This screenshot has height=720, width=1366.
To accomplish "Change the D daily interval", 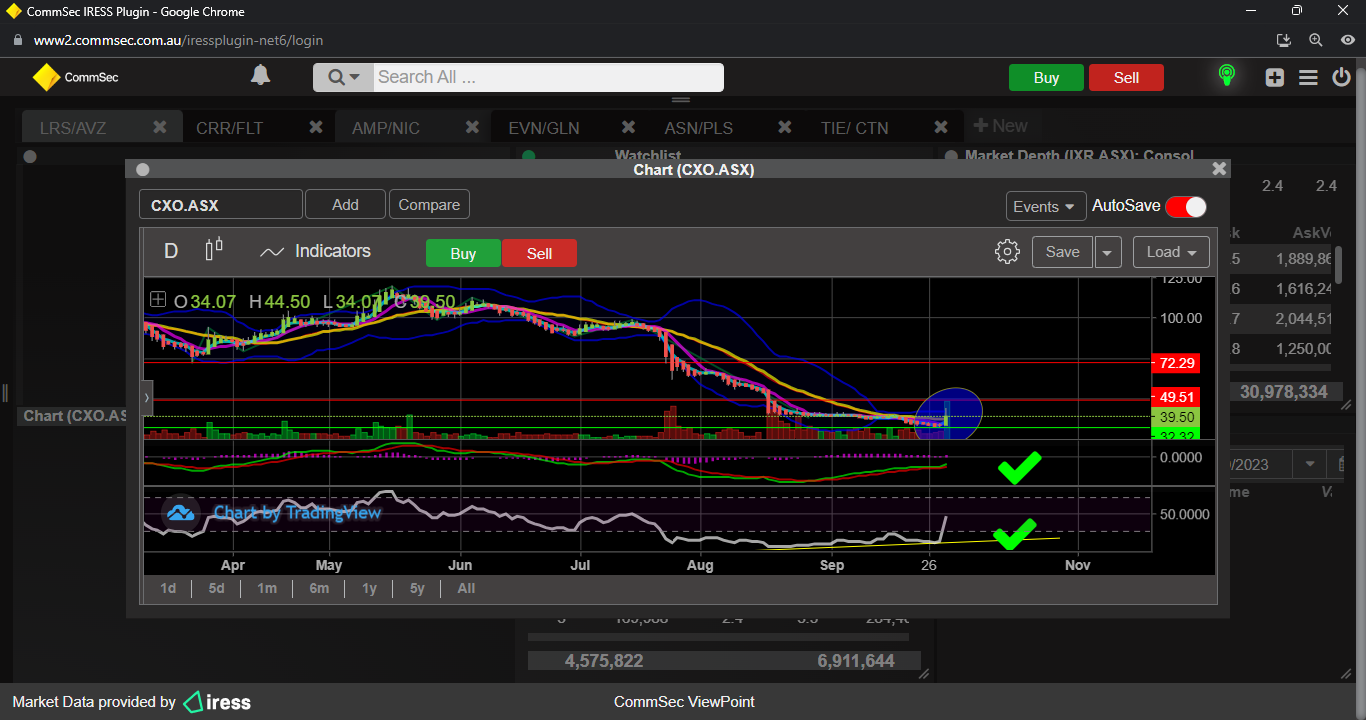I will 171,251.
